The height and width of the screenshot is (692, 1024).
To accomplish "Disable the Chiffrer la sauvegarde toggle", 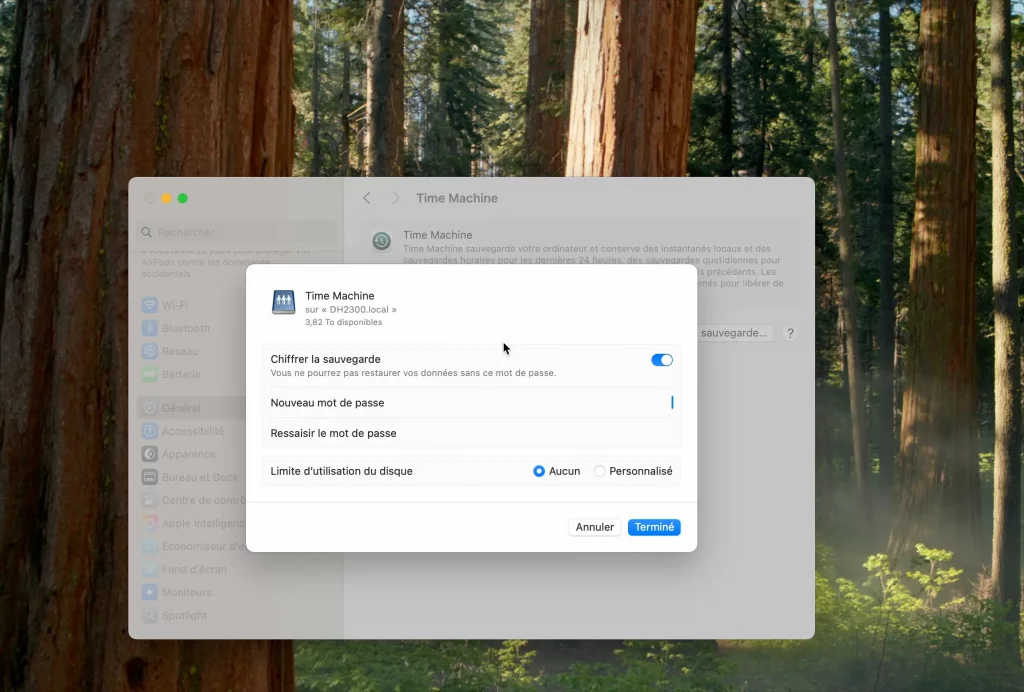I will tap(662, 359).
